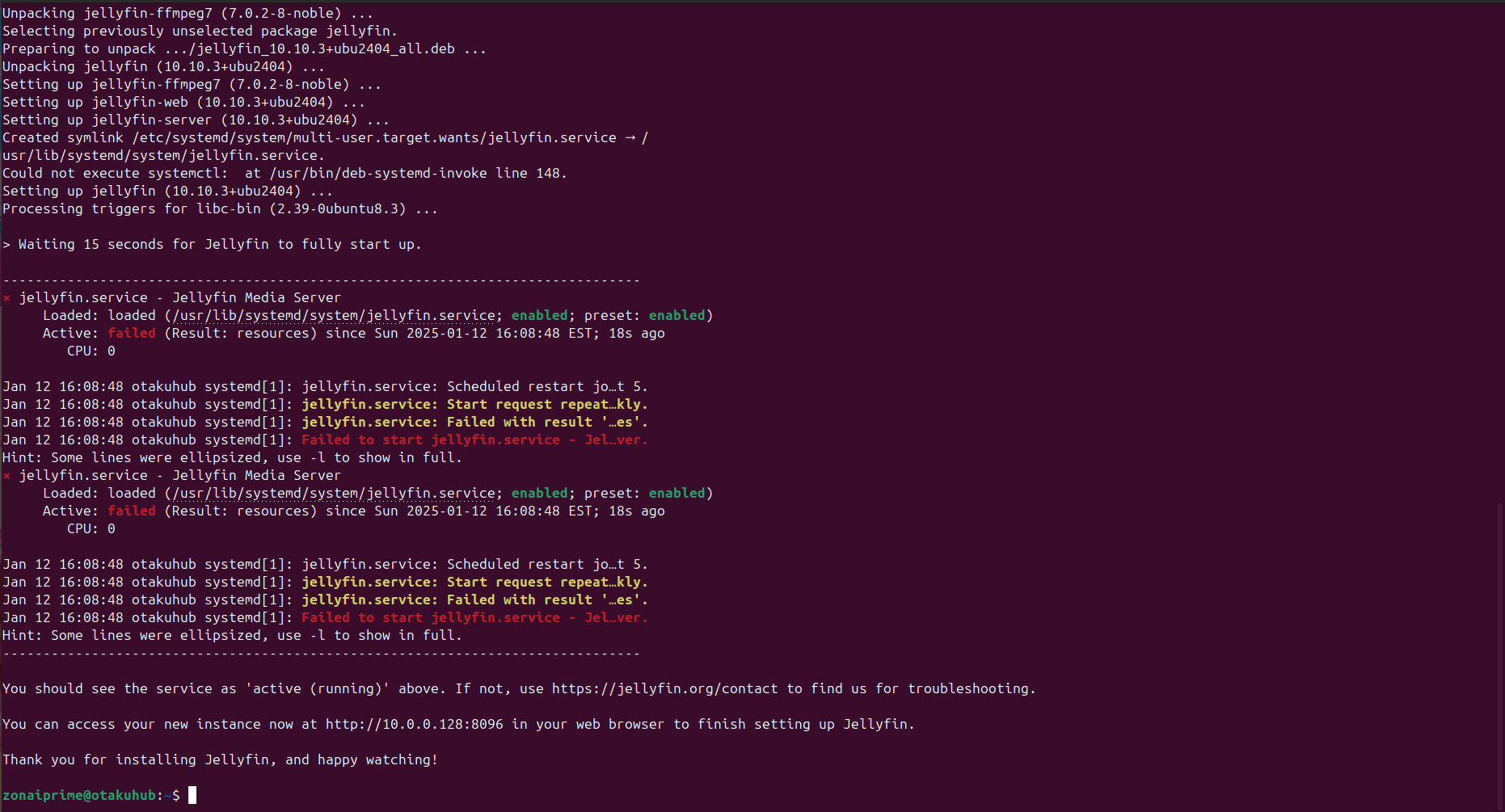Click the 'Processing triggers for libc-bin' line
The height and width of the screenshot is (812, 1505).
pyautogui.click(x=218, y=208)
